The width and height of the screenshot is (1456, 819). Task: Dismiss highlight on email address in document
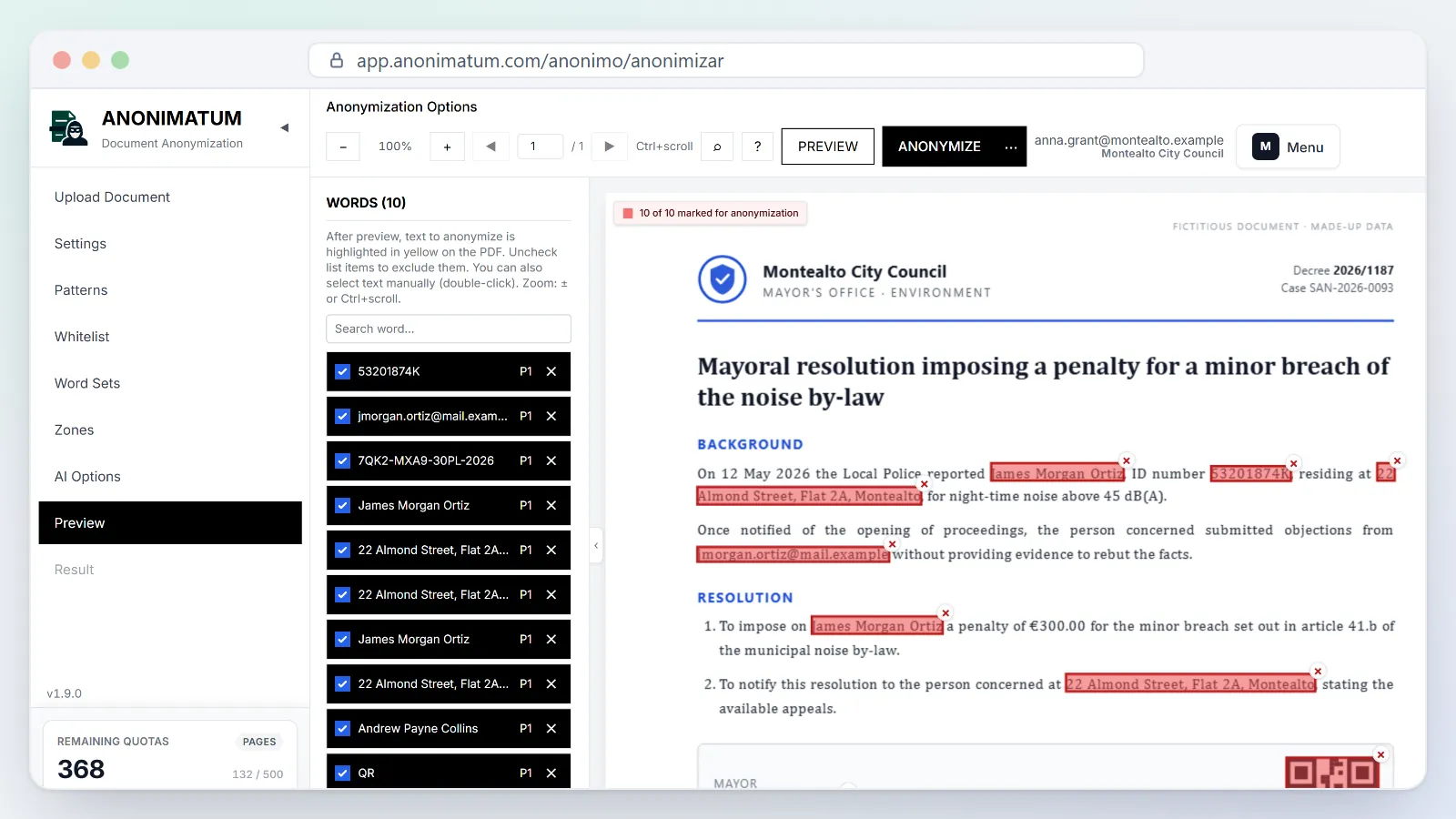pyautogui.click(x=892, y=544)
